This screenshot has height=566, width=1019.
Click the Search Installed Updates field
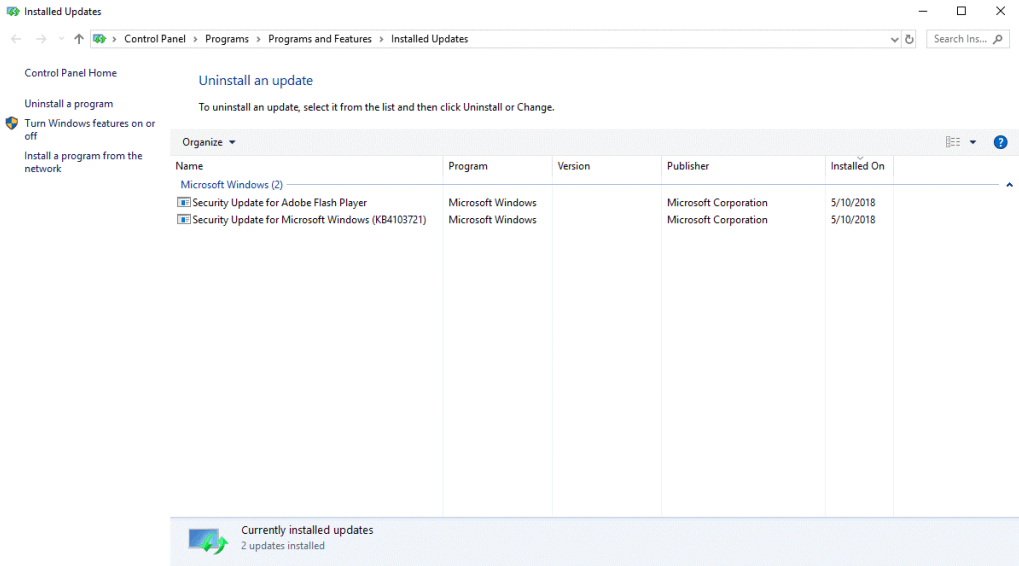click(x=960, y=39)
